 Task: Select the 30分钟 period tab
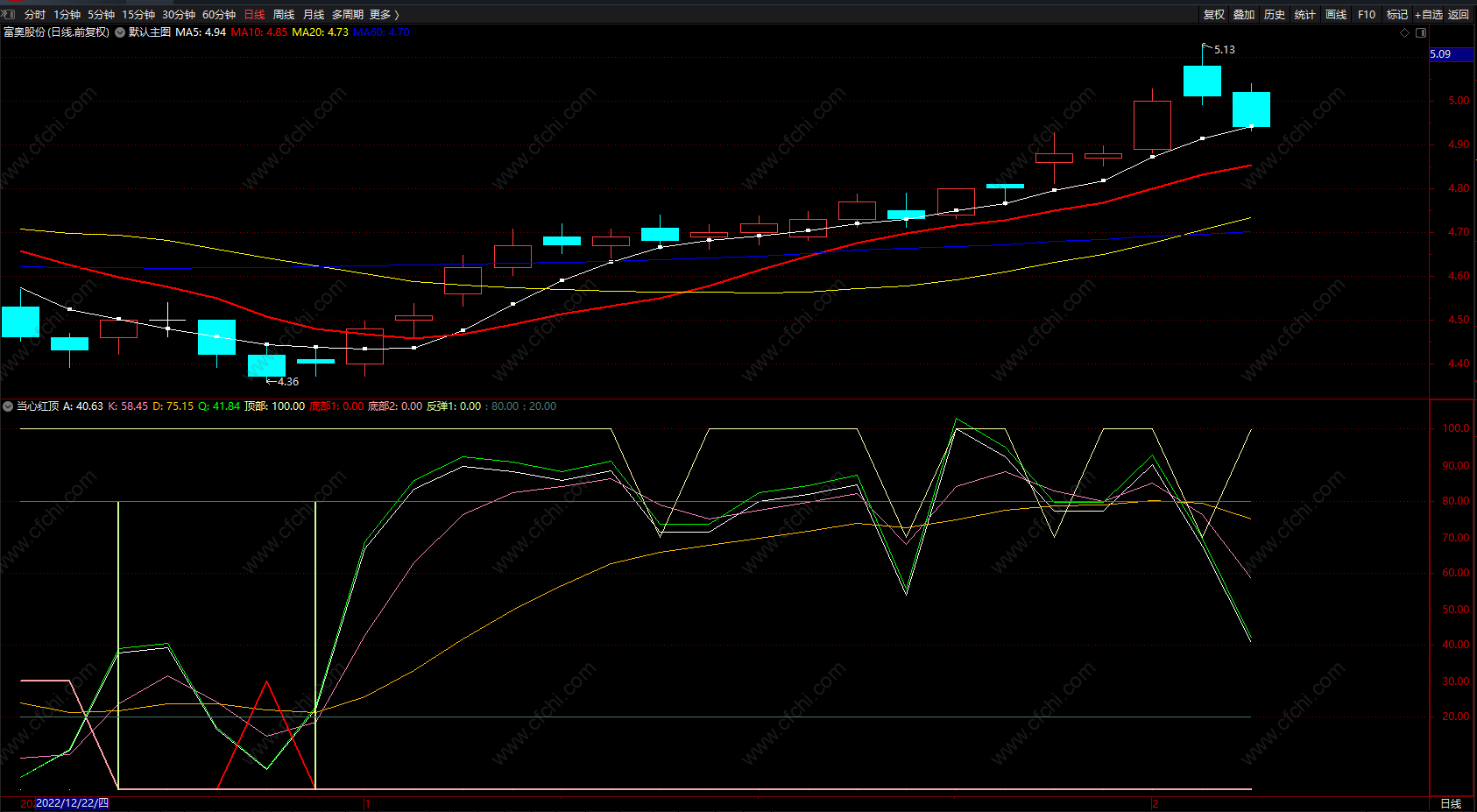pyautogui.click(x=179, y=15)
